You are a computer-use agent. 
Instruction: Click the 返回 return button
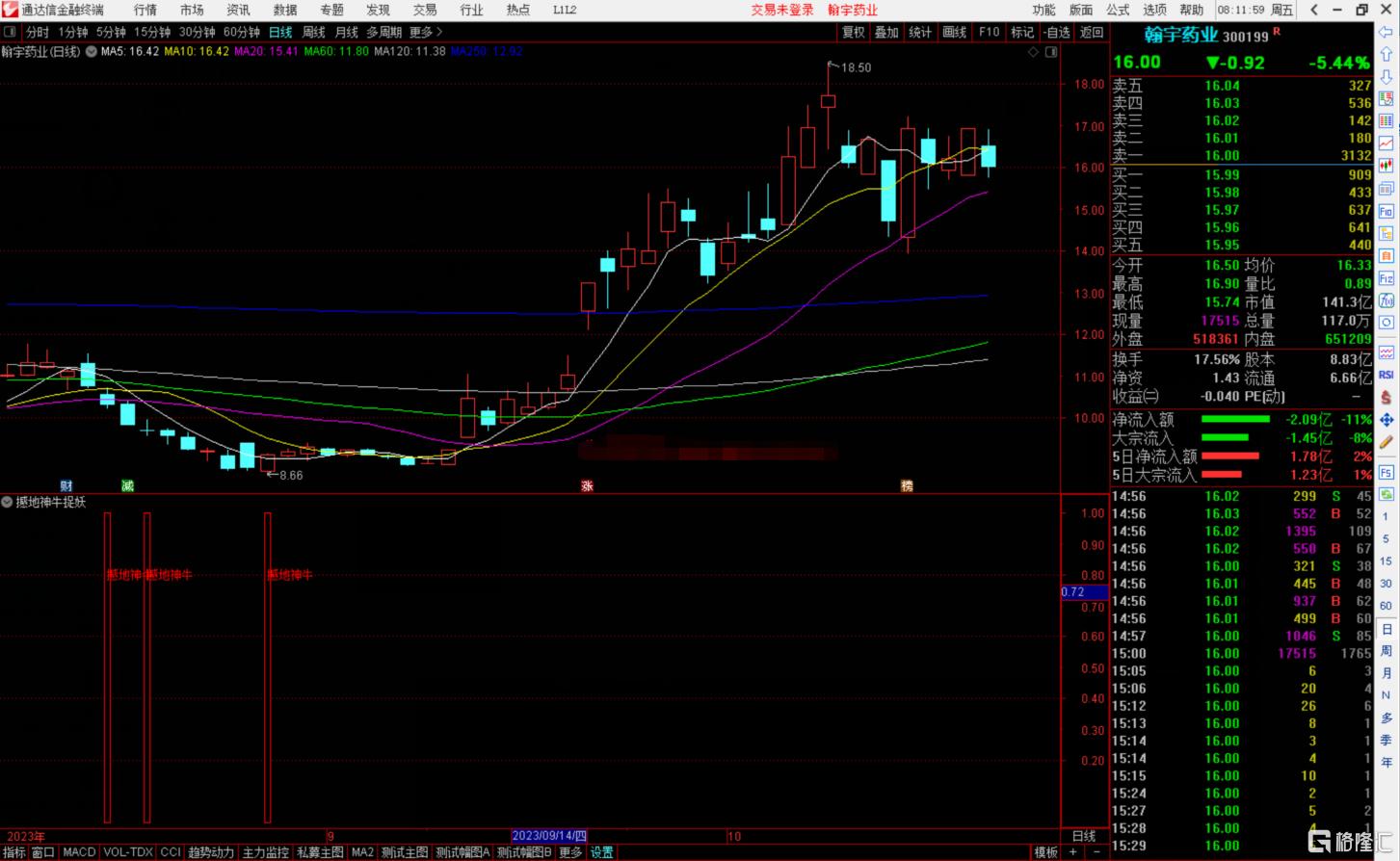1092,32
